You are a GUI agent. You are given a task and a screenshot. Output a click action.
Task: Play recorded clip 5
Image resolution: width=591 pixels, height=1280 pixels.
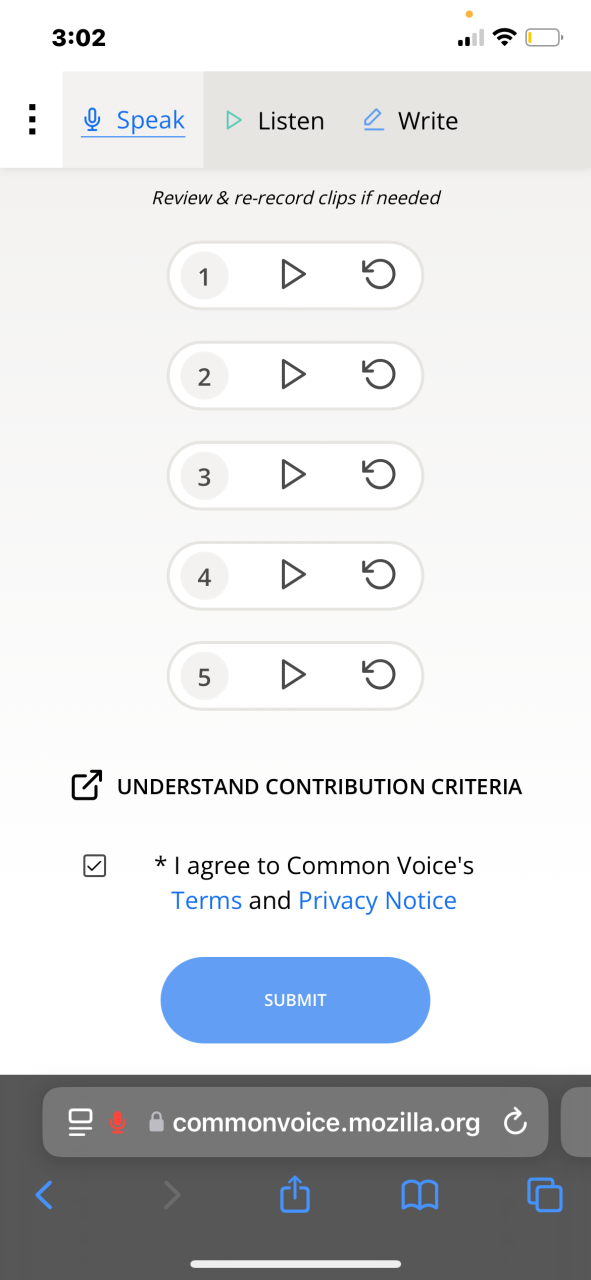[292, 674]
